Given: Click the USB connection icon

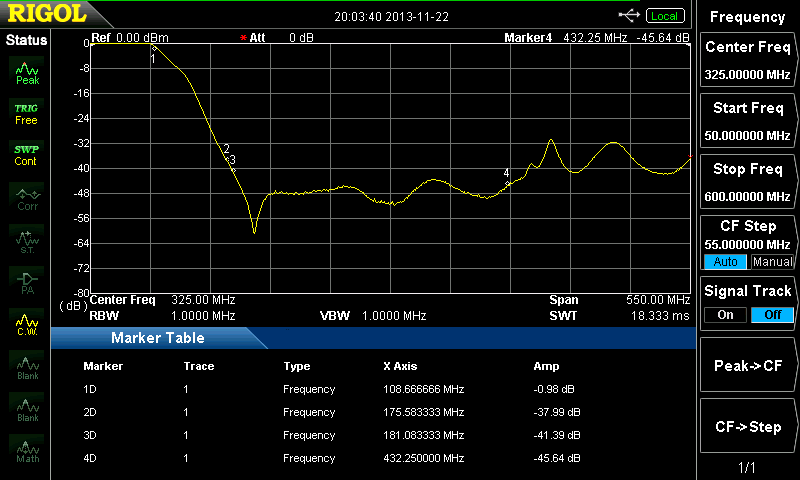Looking at the screenshot, I should 629,15.
